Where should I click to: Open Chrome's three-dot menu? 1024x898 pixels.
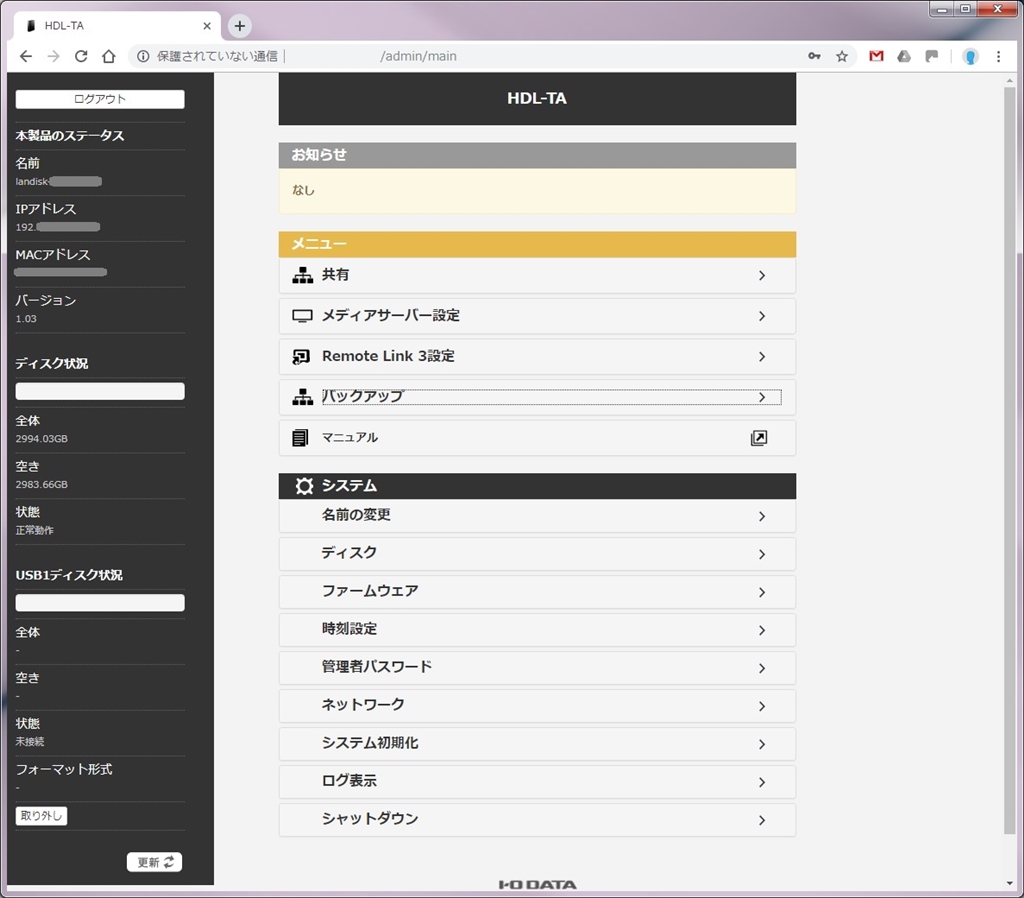[x=999, y=56]
